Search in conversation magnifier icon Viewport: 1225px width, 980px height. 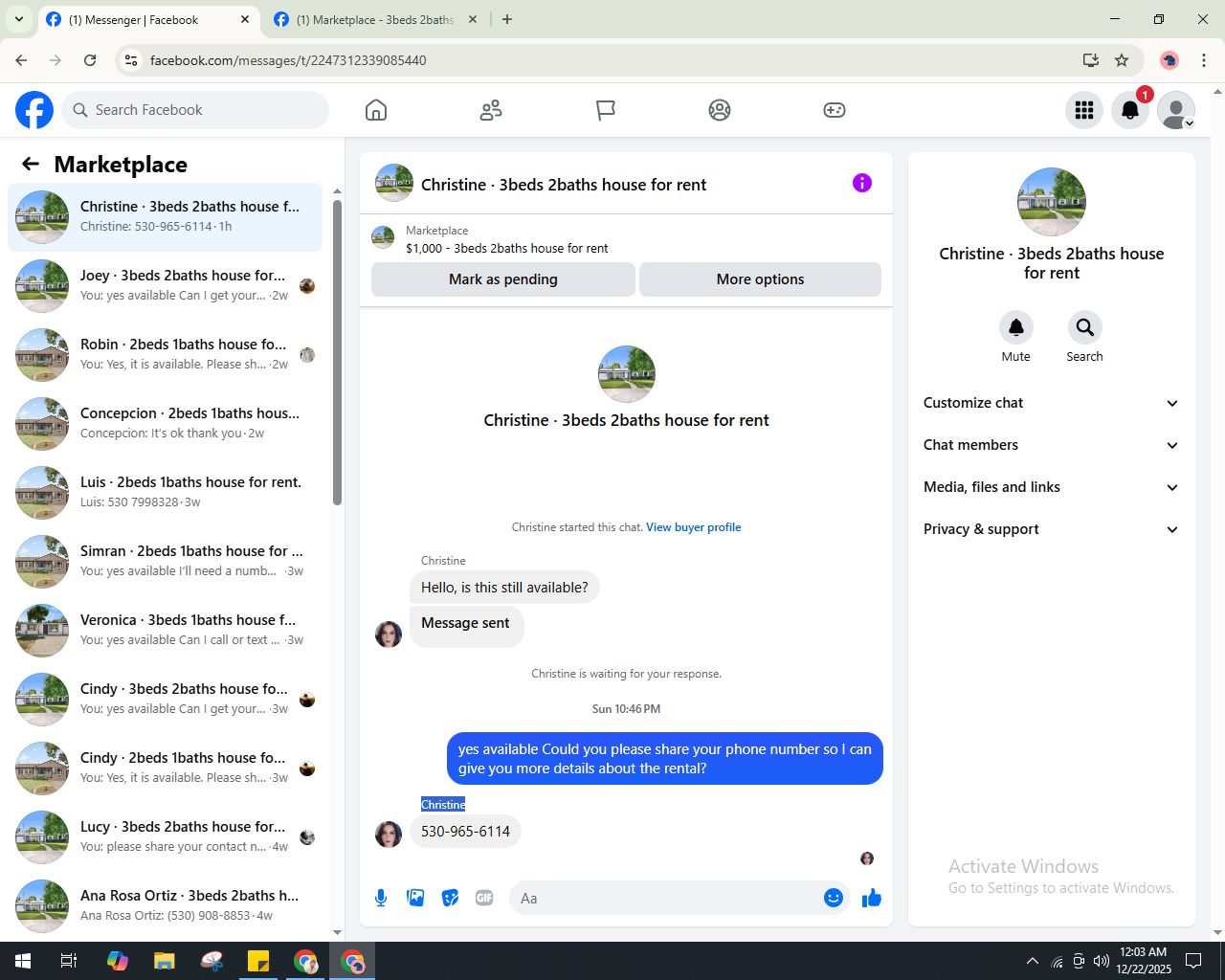(x=1084, y=327)
